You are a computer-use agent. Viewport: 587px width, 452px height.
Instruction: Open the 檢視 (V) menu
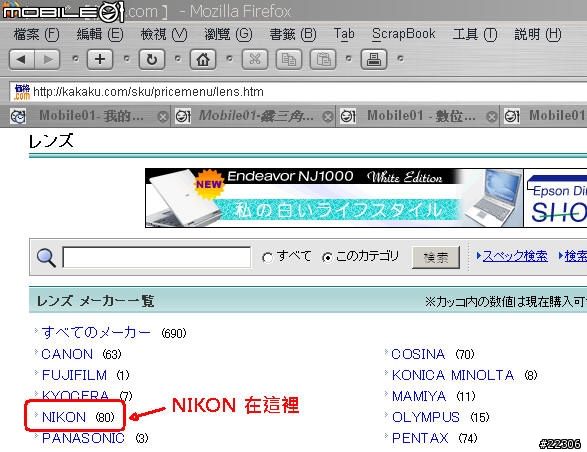click(x=164, y=34)
